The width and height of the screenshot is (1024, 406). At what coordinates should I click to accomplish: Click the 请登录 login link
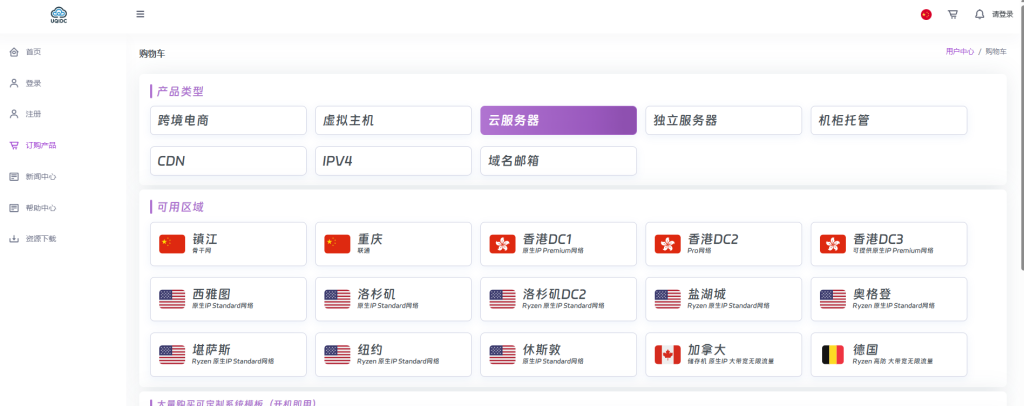[x=1002, y=15]
